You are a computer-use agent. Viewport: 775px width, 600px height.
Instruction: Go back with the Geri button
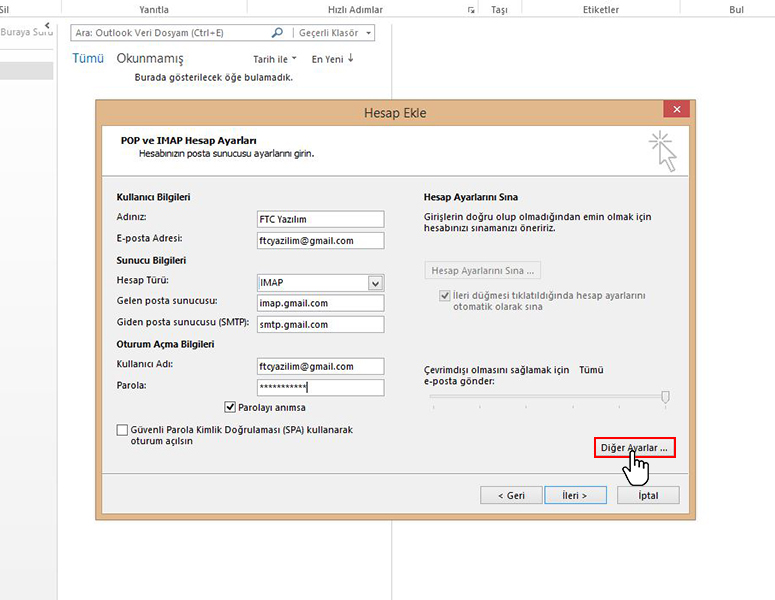pyautogui.click(x=511, y=495)
